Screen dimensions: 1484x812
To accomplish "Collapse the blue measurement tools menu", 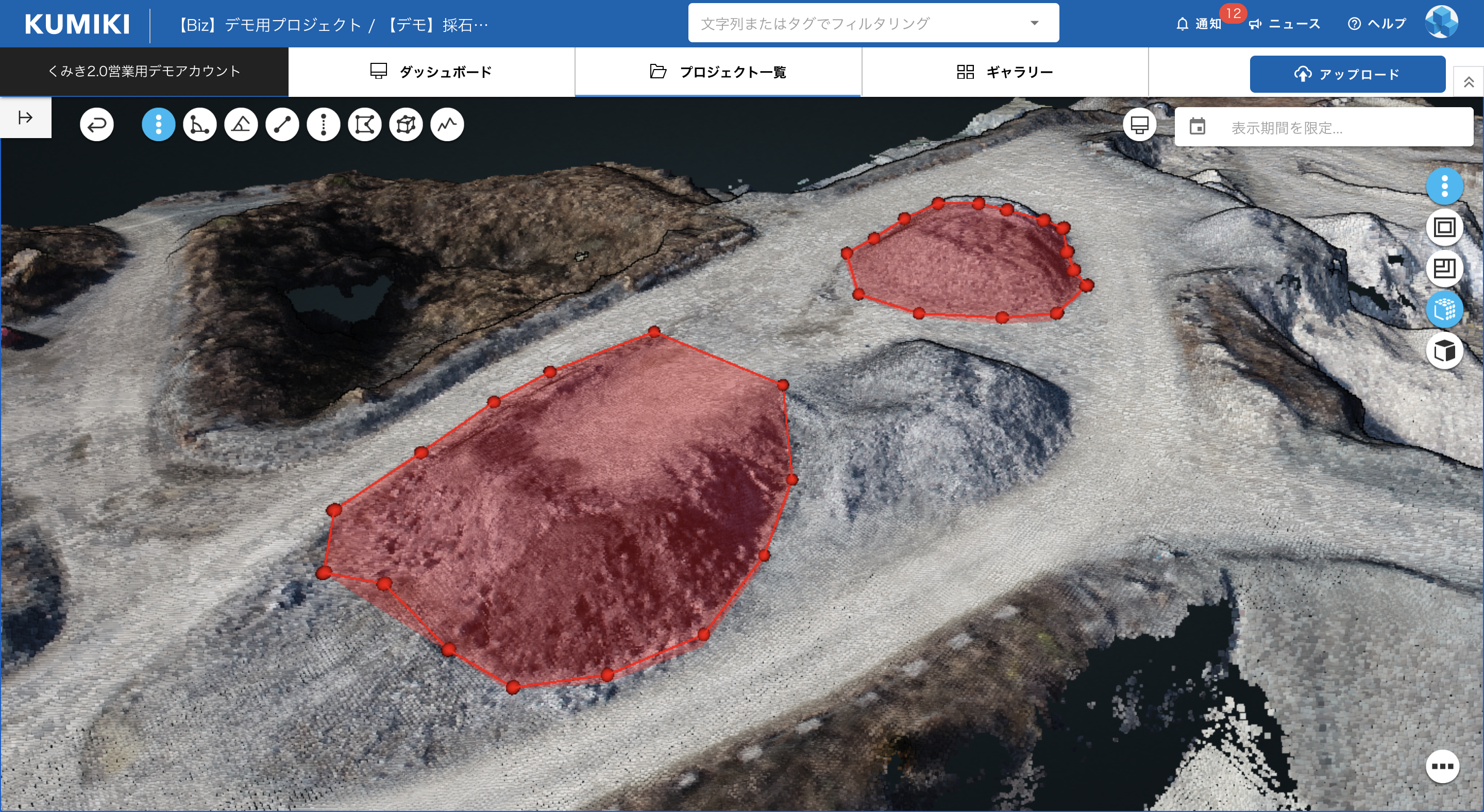I will point(158,124).
